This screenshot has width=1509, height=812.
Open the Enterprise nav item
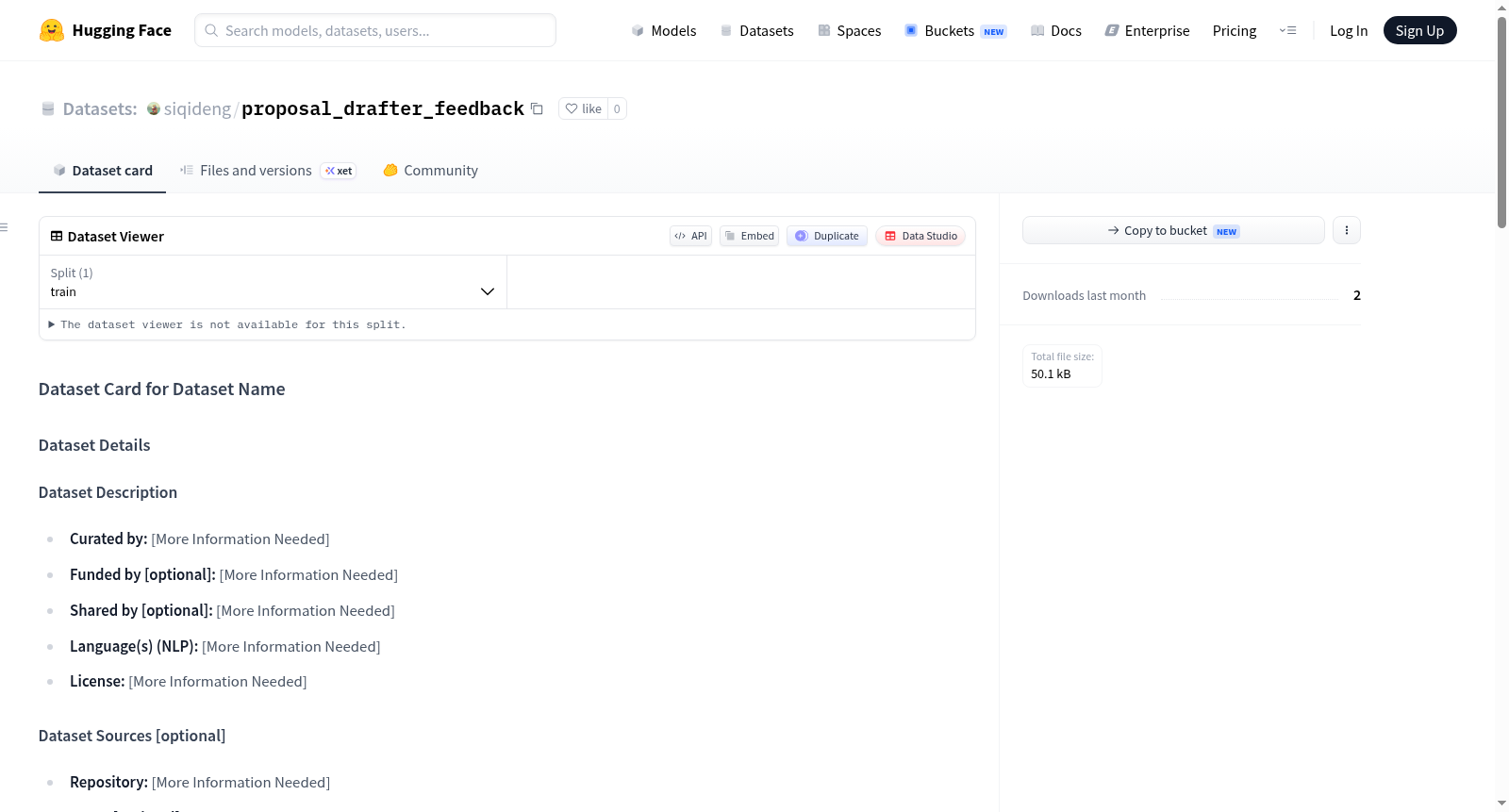tap(1147, 31)
